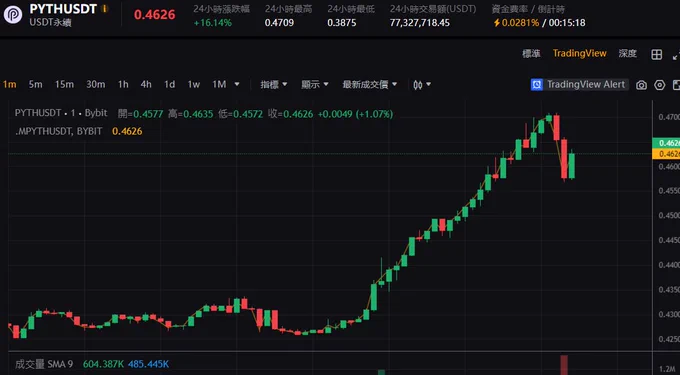Click the 成交量 SMA 9 volume legend

click(44, 364)
